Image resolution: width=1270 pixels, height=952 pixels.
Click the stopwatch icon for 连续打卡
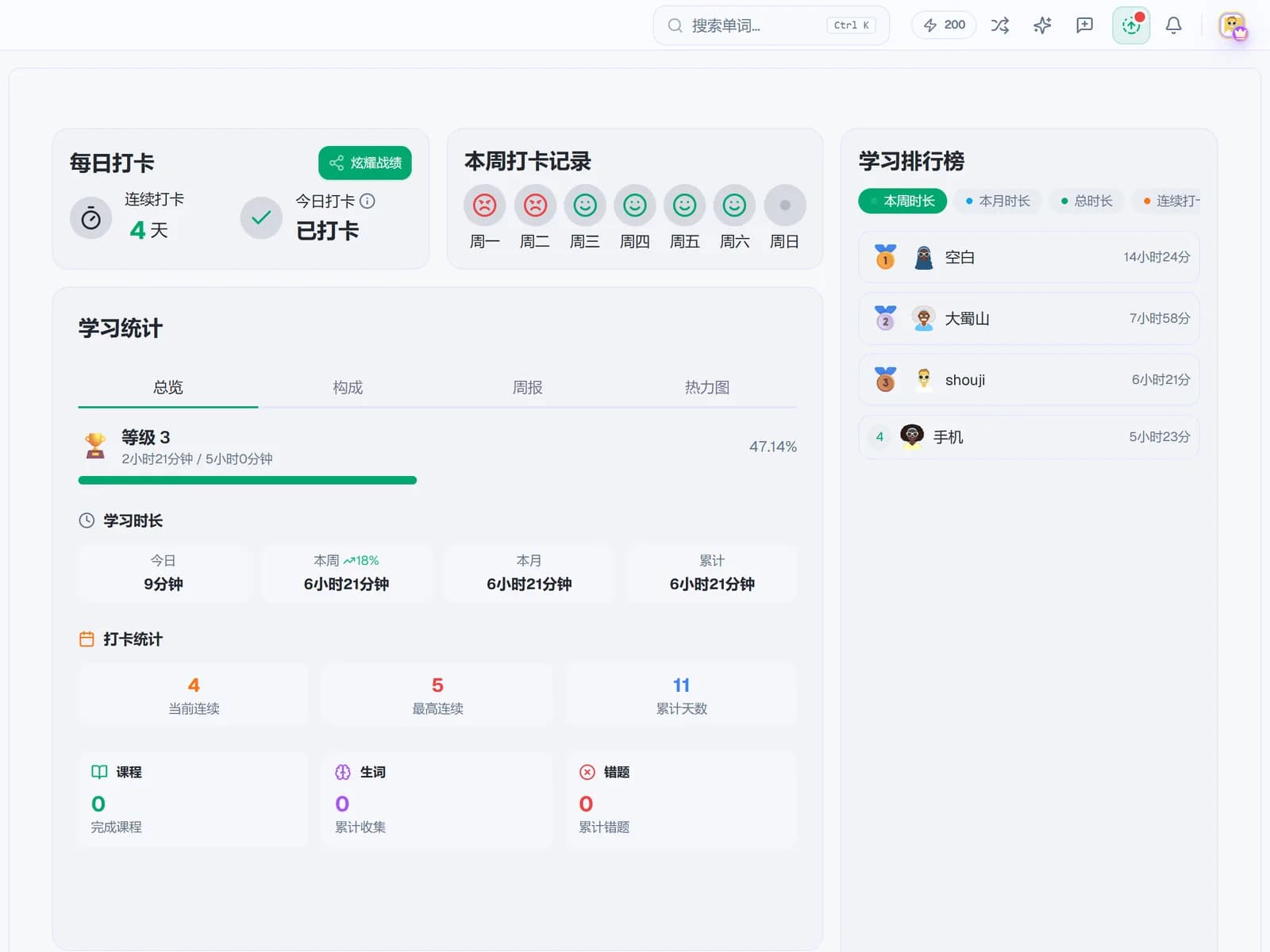(x=91, y=218)
